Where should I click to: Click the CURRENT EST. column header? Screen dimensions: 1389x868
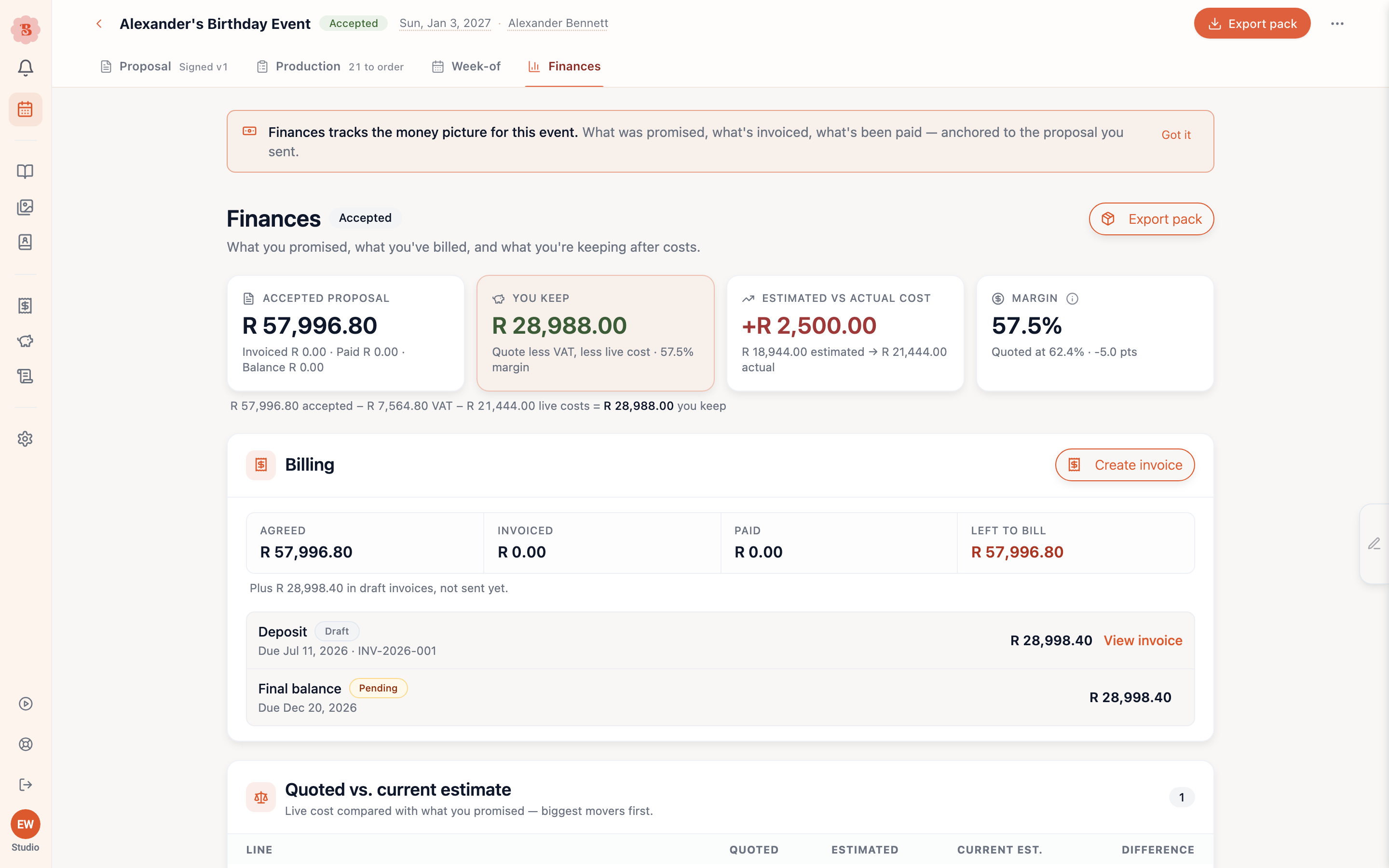click(x=999, y=850)
